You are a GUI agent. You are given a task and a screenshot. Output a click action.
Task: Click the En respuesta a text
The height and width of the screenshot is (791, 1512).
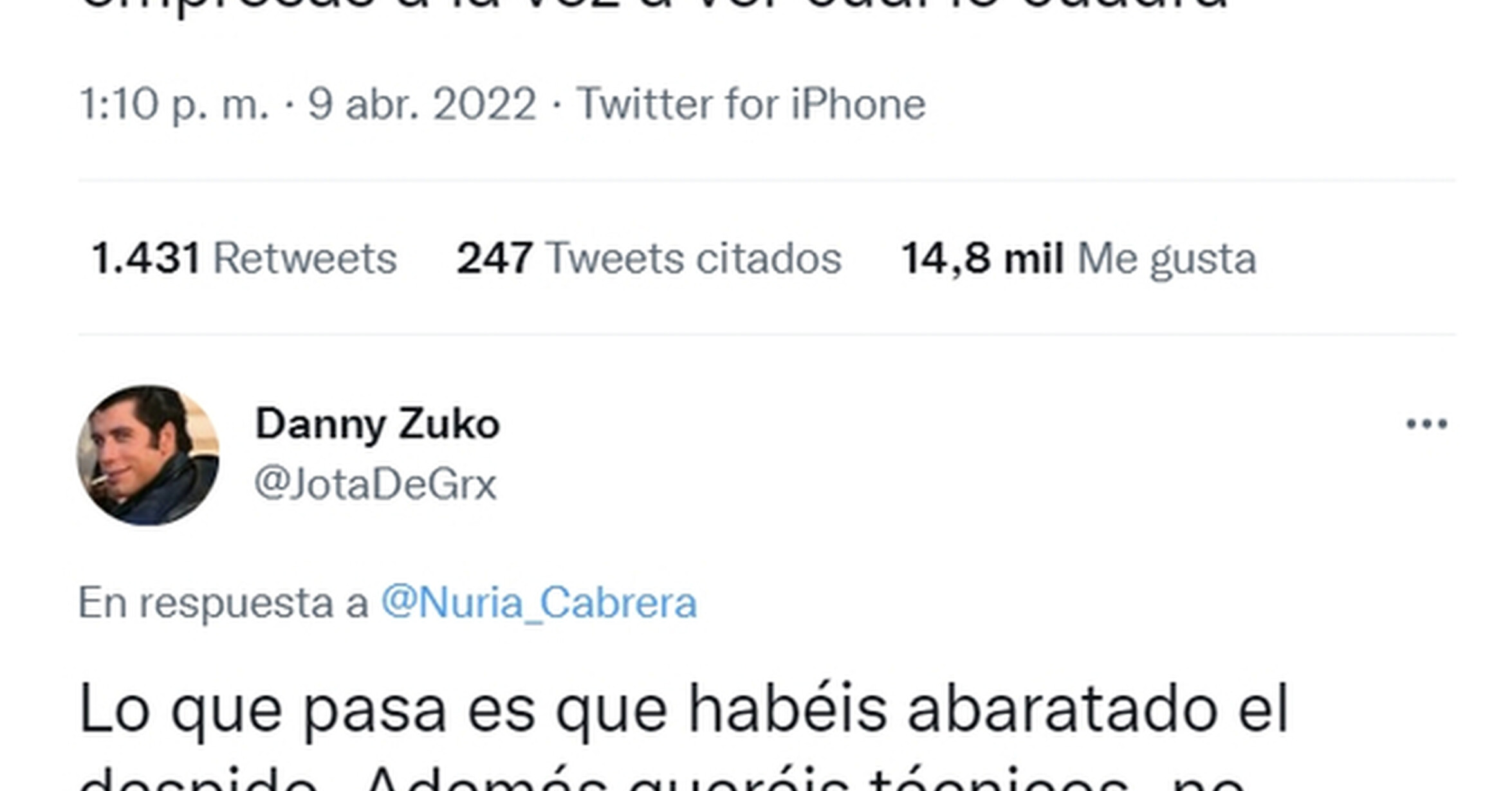(x=224, y=603)
